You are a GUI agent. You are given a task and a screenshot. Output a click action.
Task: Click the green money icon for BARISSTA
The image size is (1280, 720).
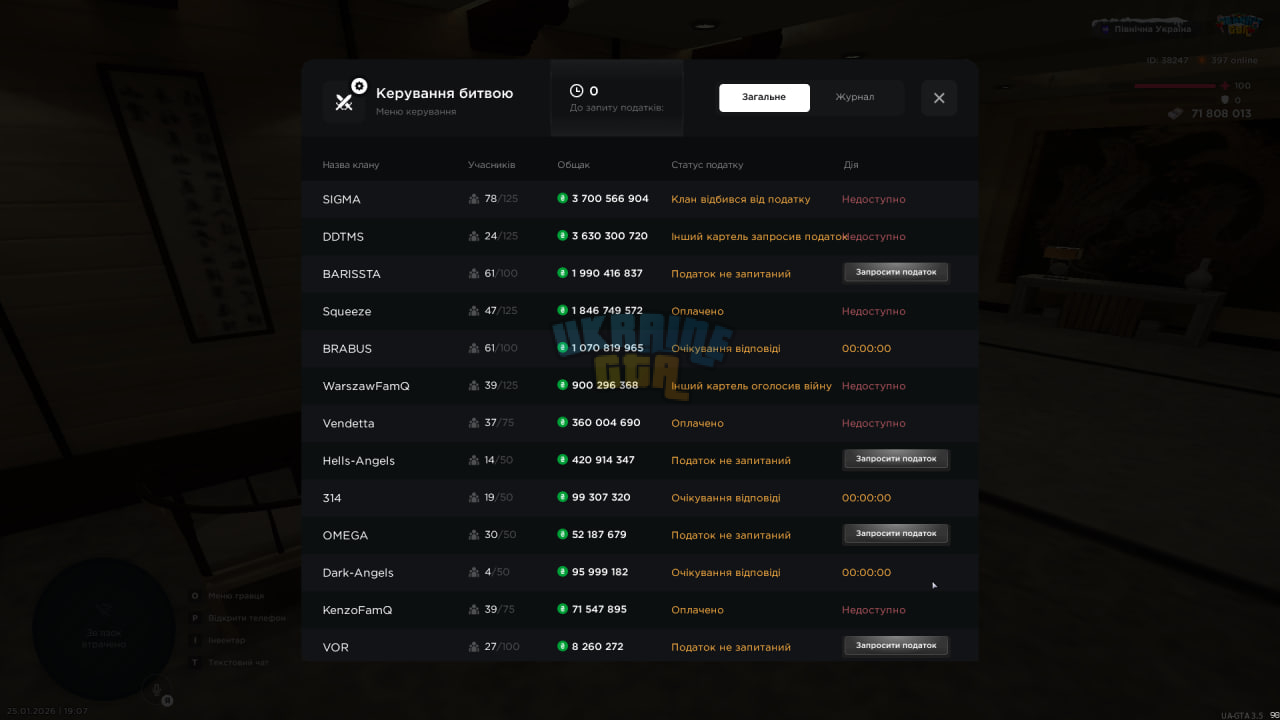[x=562, y=273]
